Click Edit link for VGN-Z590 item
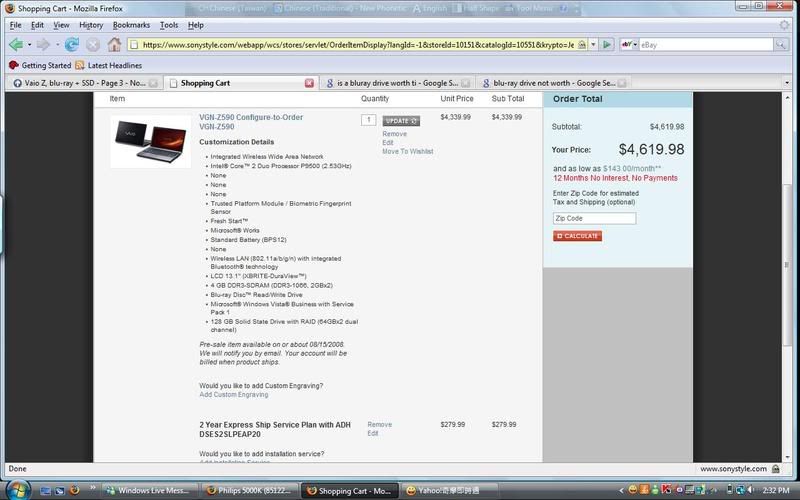The height and width of the screenshot is (500, 800). tap(388, 142)
